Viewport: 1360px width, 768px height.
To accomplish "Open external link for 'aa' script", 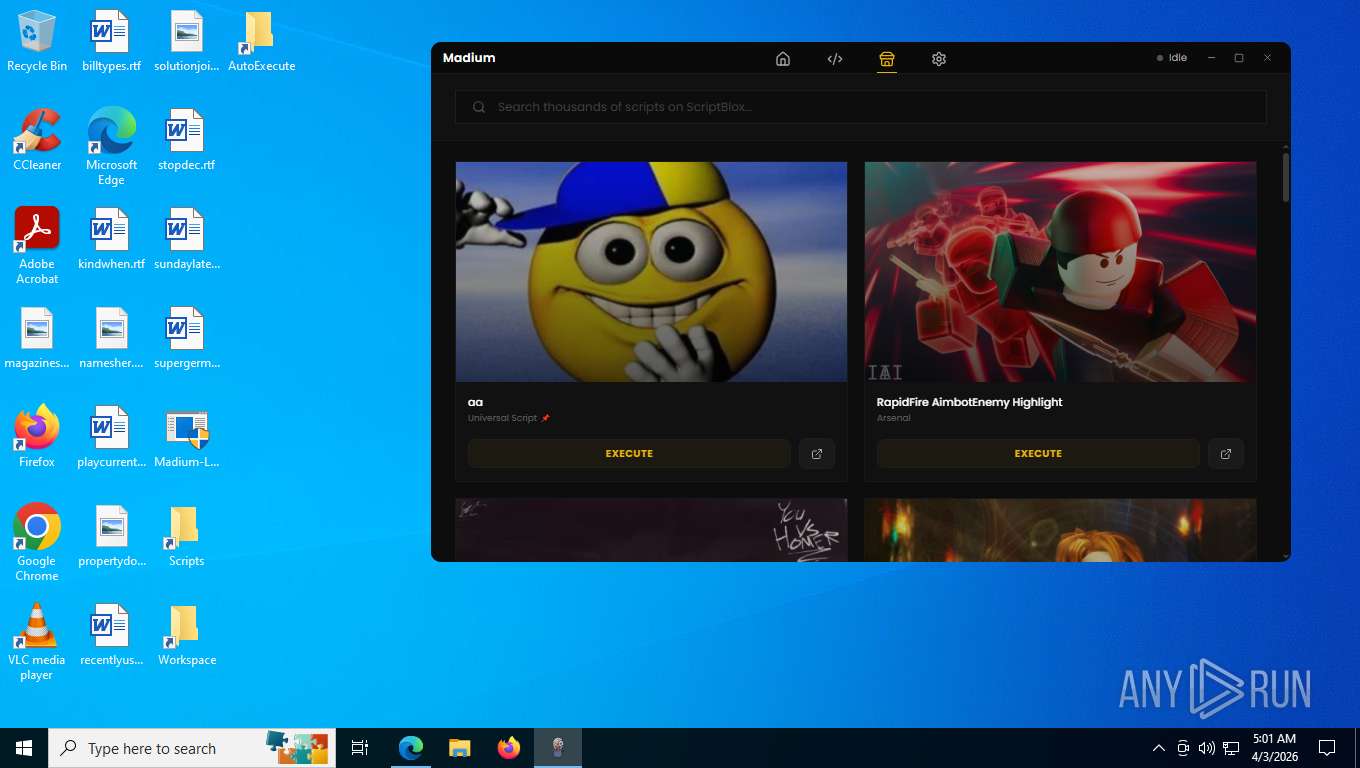I will [817, 454].
